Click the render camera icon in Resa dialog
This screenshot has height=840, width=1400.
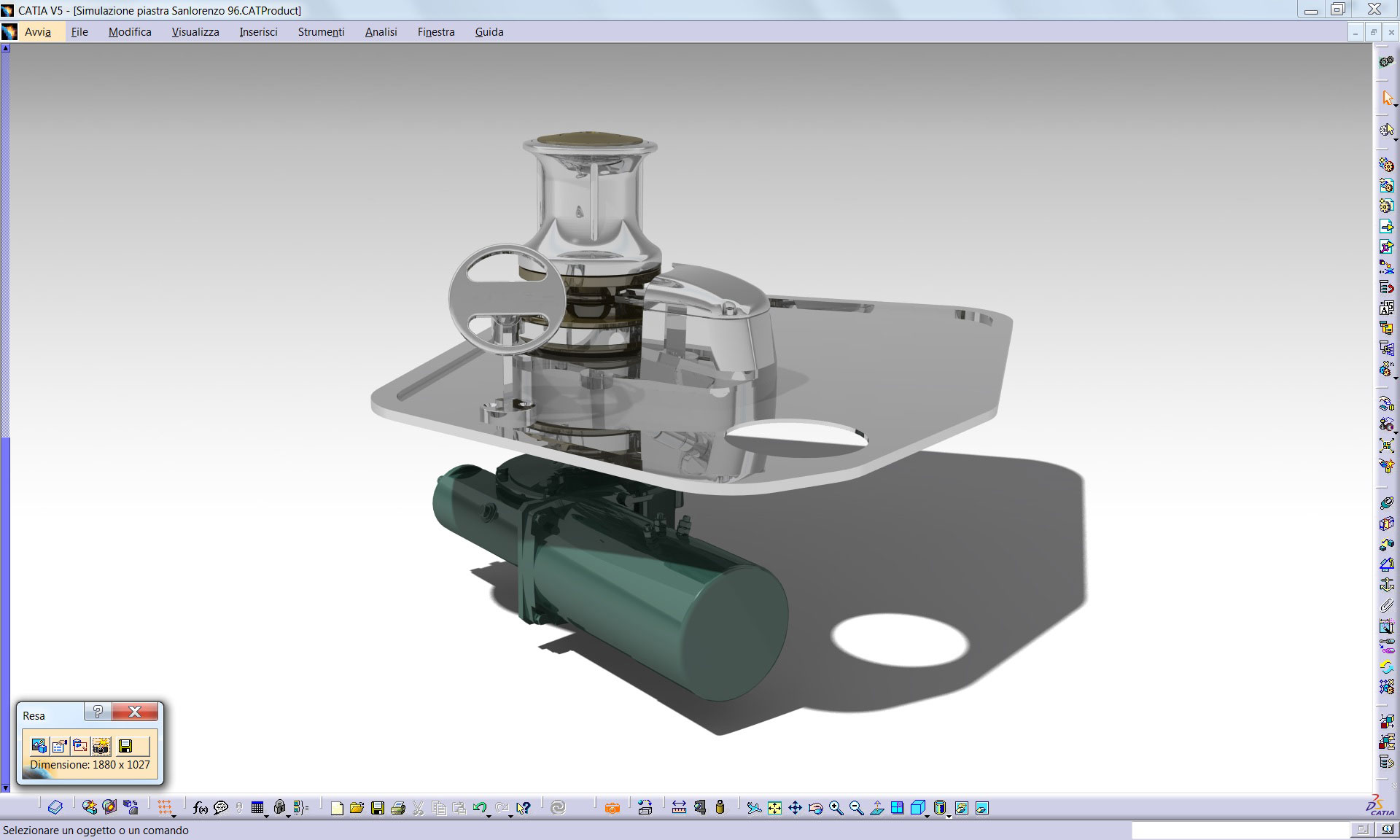(x=101, y=746)
